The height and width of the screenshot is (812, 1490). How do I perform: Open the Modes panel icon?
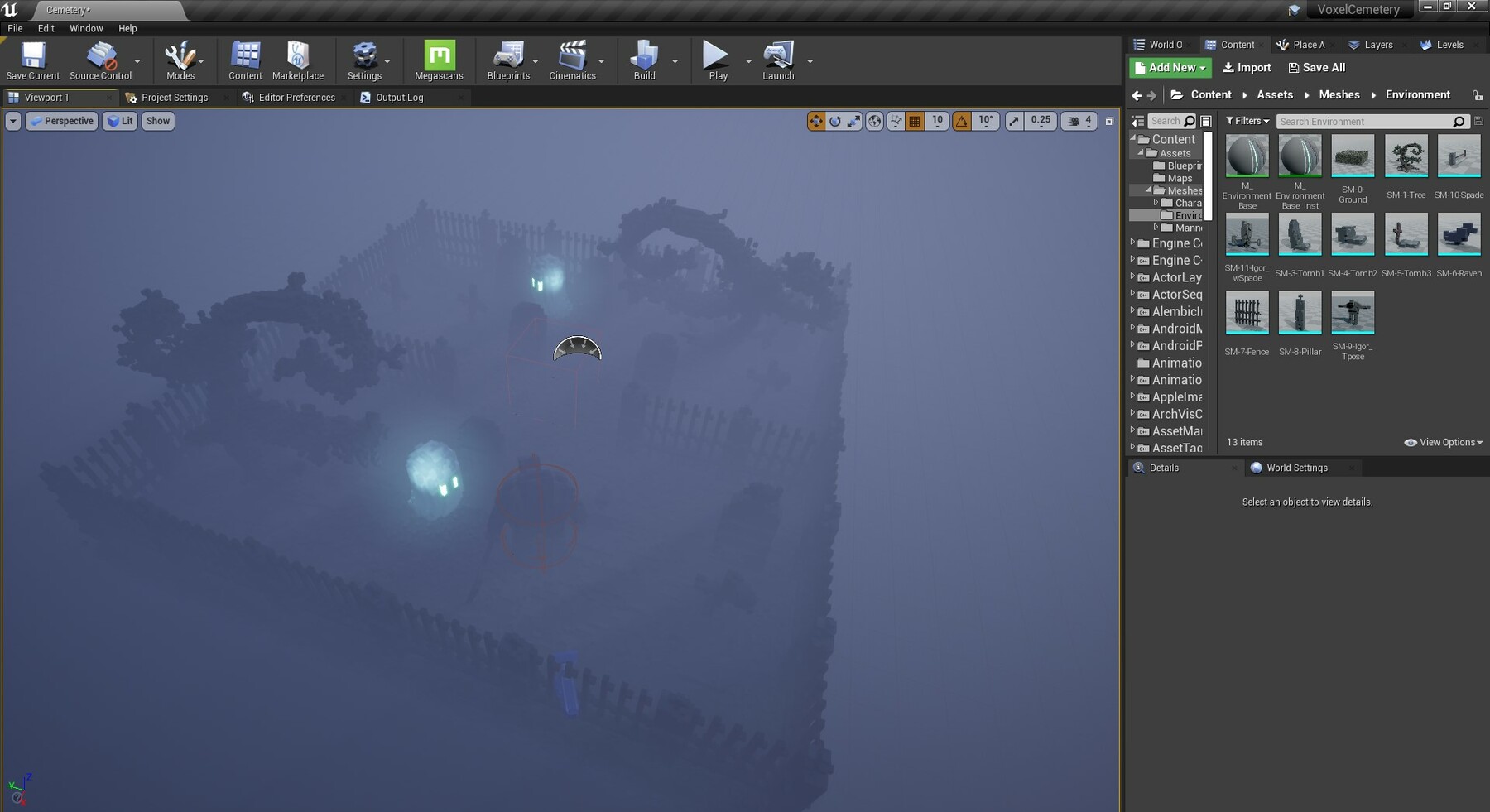[180, 58]
